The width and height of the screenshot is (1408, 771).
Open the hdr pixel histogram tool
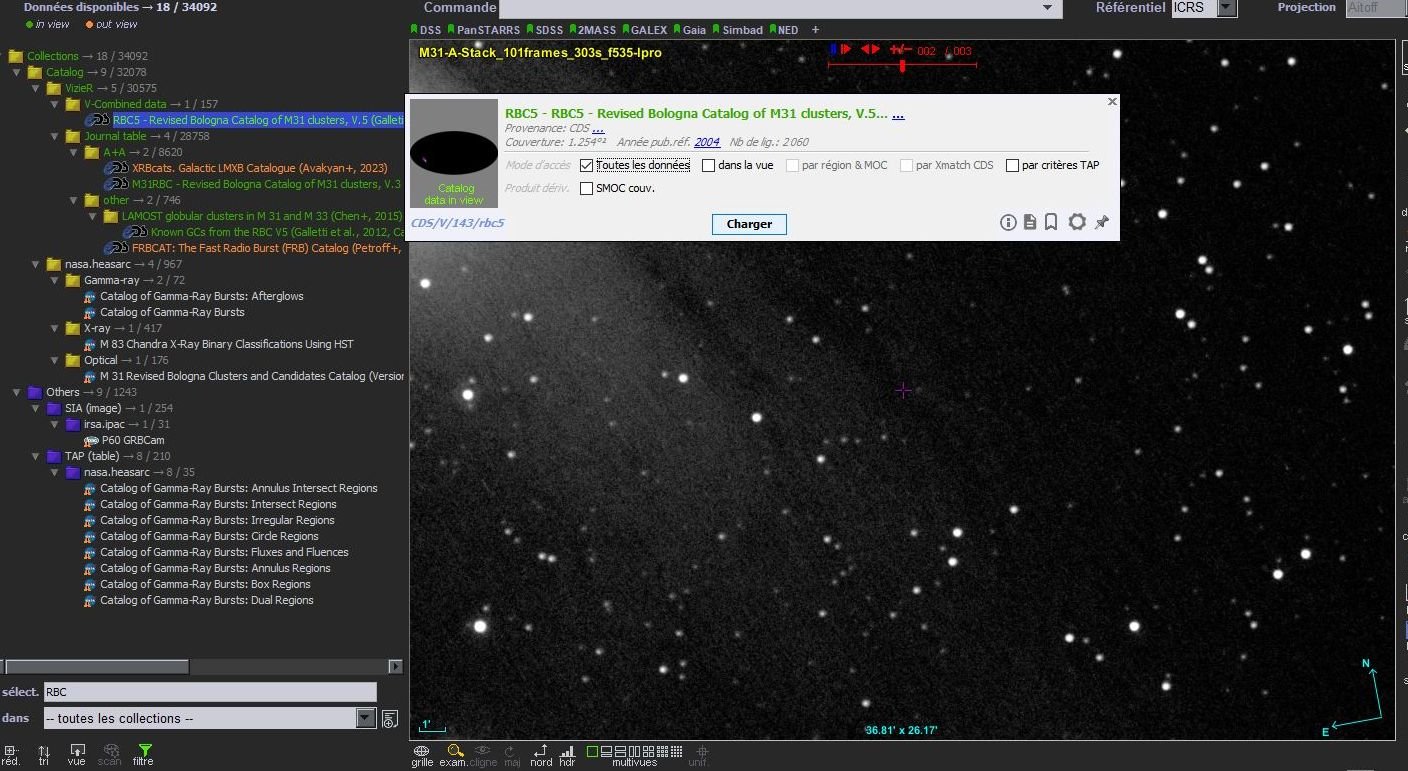[x=568, y=752]
